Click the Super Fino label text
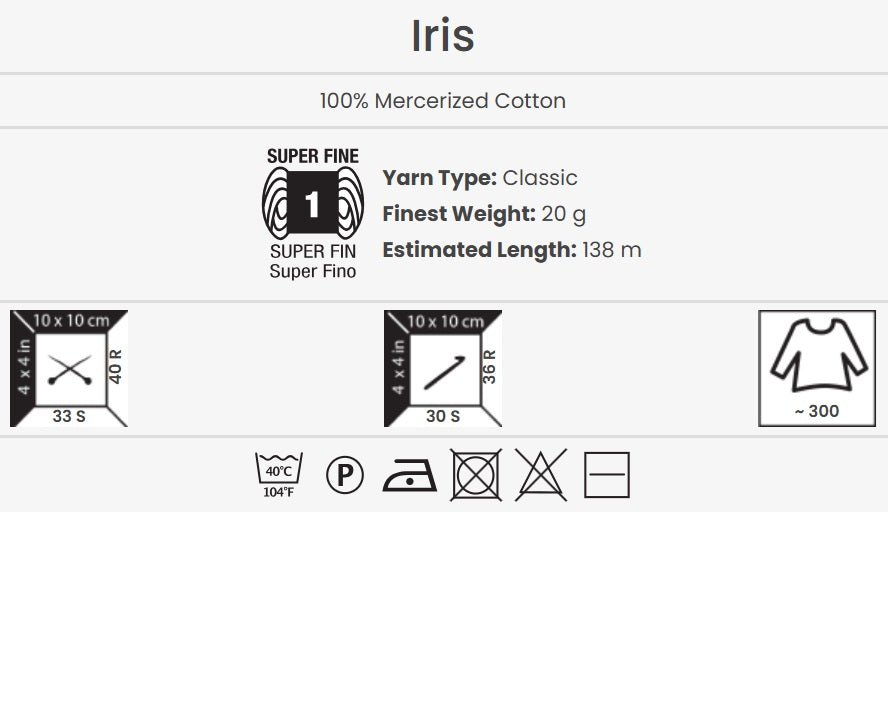 312,271
